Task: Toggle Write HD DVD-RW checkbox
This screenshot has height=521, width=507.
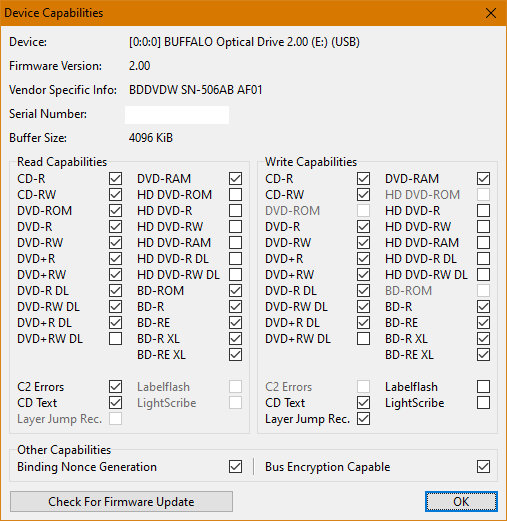Action: [x=483, y=227]
